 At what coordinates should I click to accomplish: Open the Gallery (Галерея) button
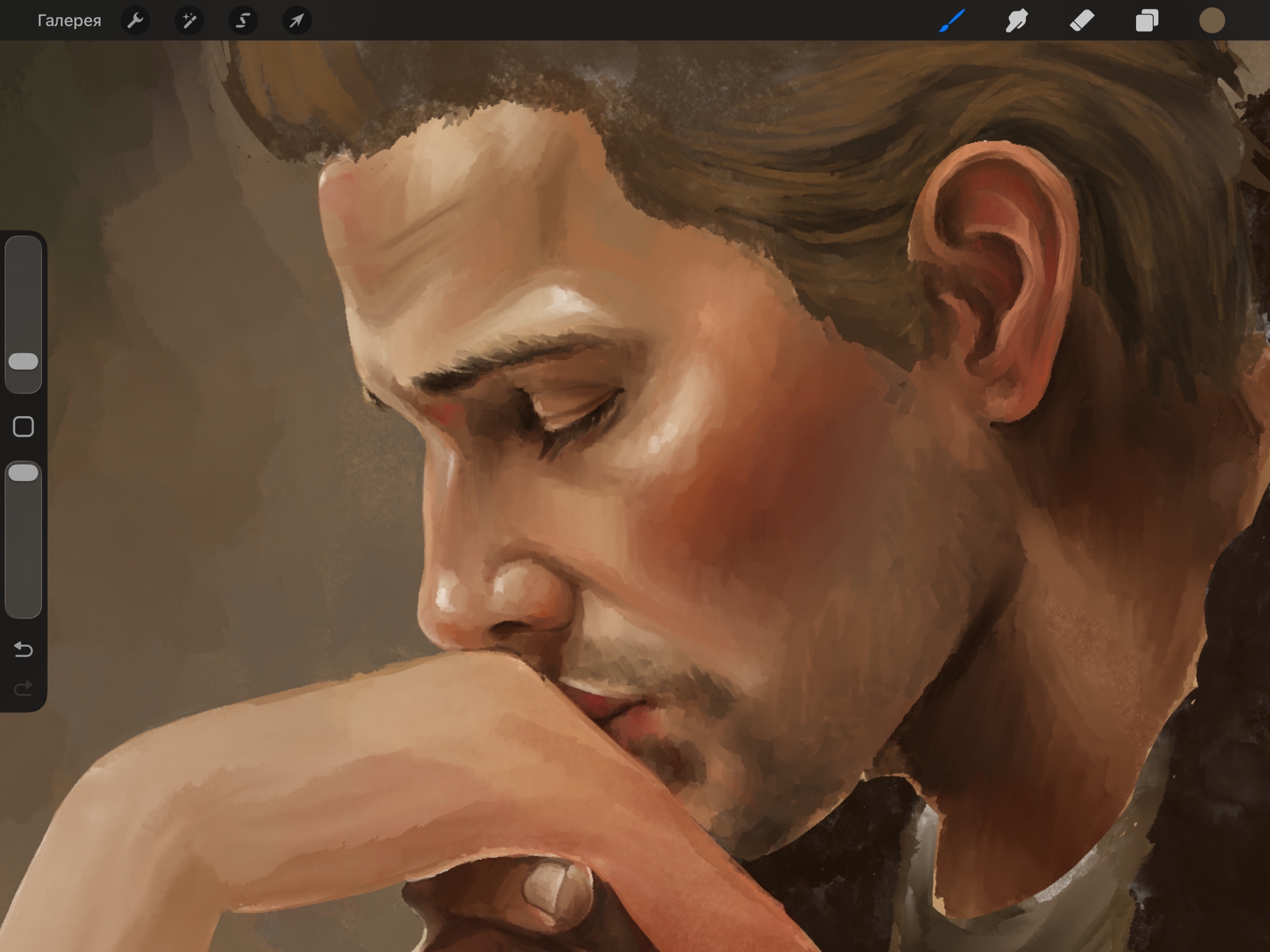[69, 20]
